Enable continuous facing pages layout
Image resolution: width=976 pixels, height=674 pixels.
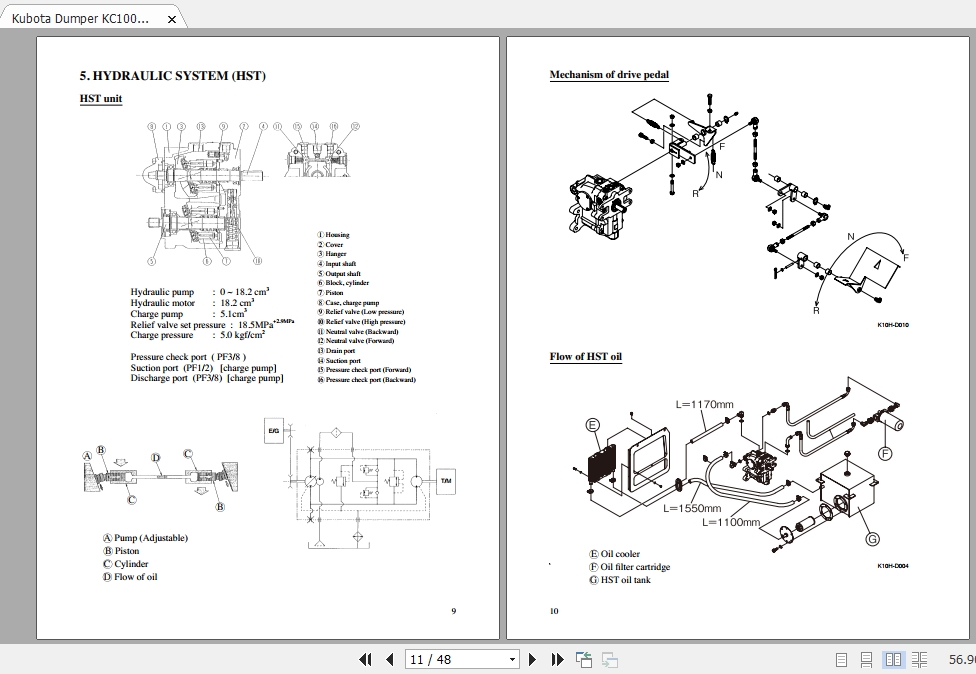pyautogui.click(x=919, y=660)
